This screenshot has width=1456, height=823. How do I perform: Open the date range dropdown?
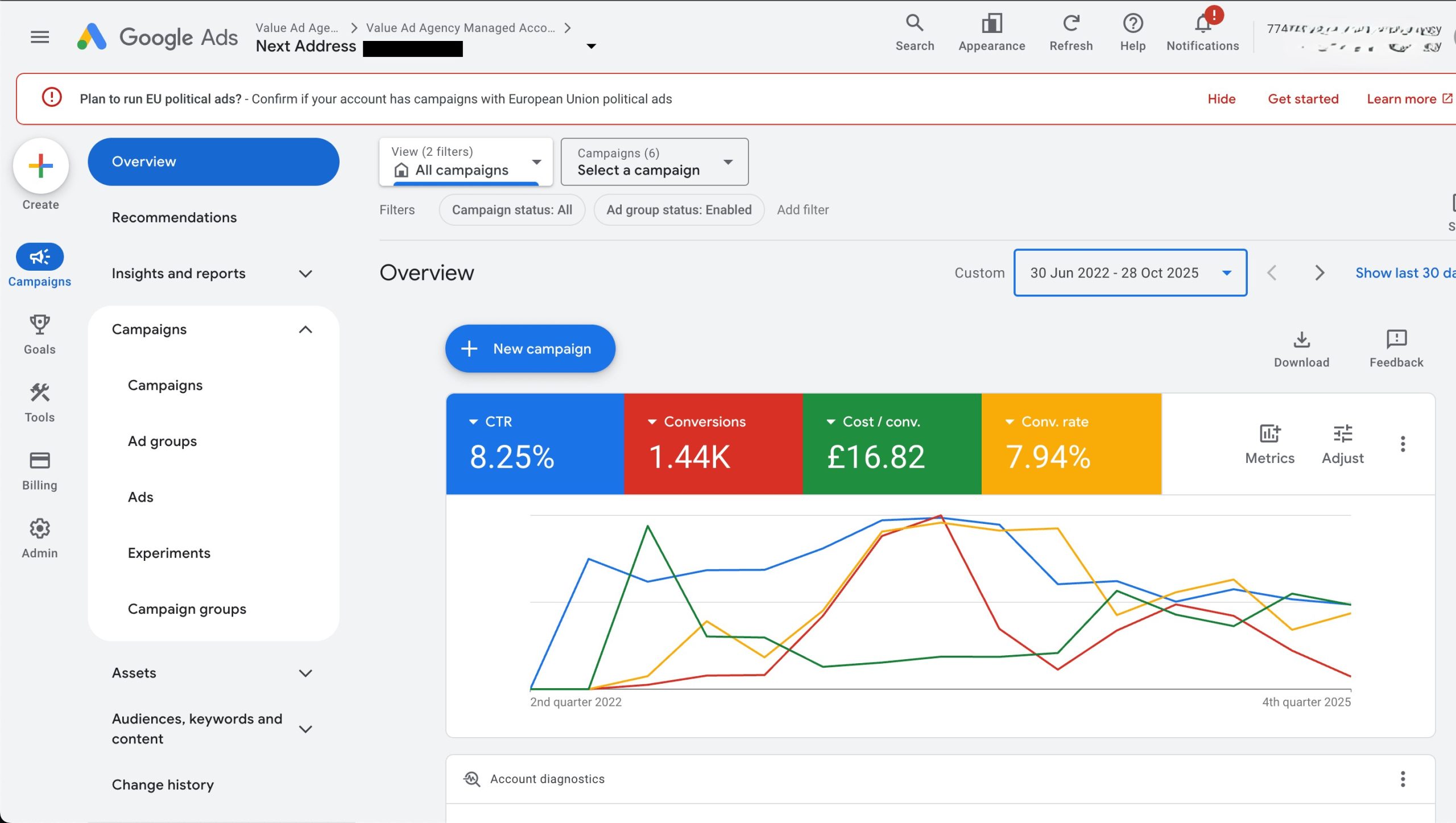click(x=1130, y=273)
